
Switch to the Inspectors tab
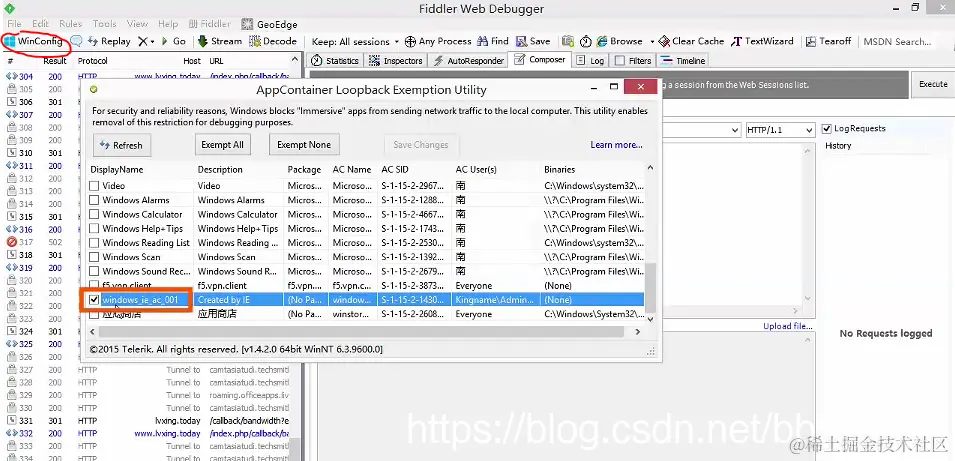[396, 60]
